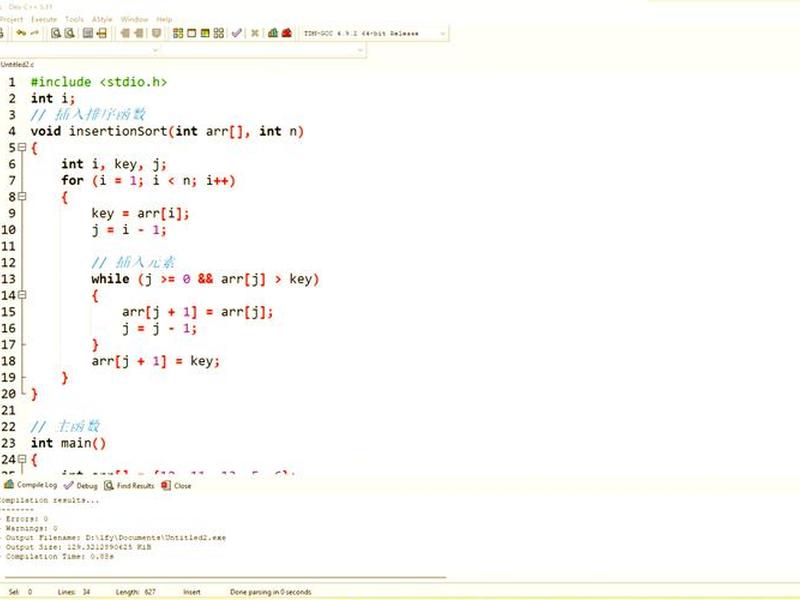The height and width of the screenshot is (600, 800).
Task: Collapse the main function fold at line 24
Action: pos(22,459)
